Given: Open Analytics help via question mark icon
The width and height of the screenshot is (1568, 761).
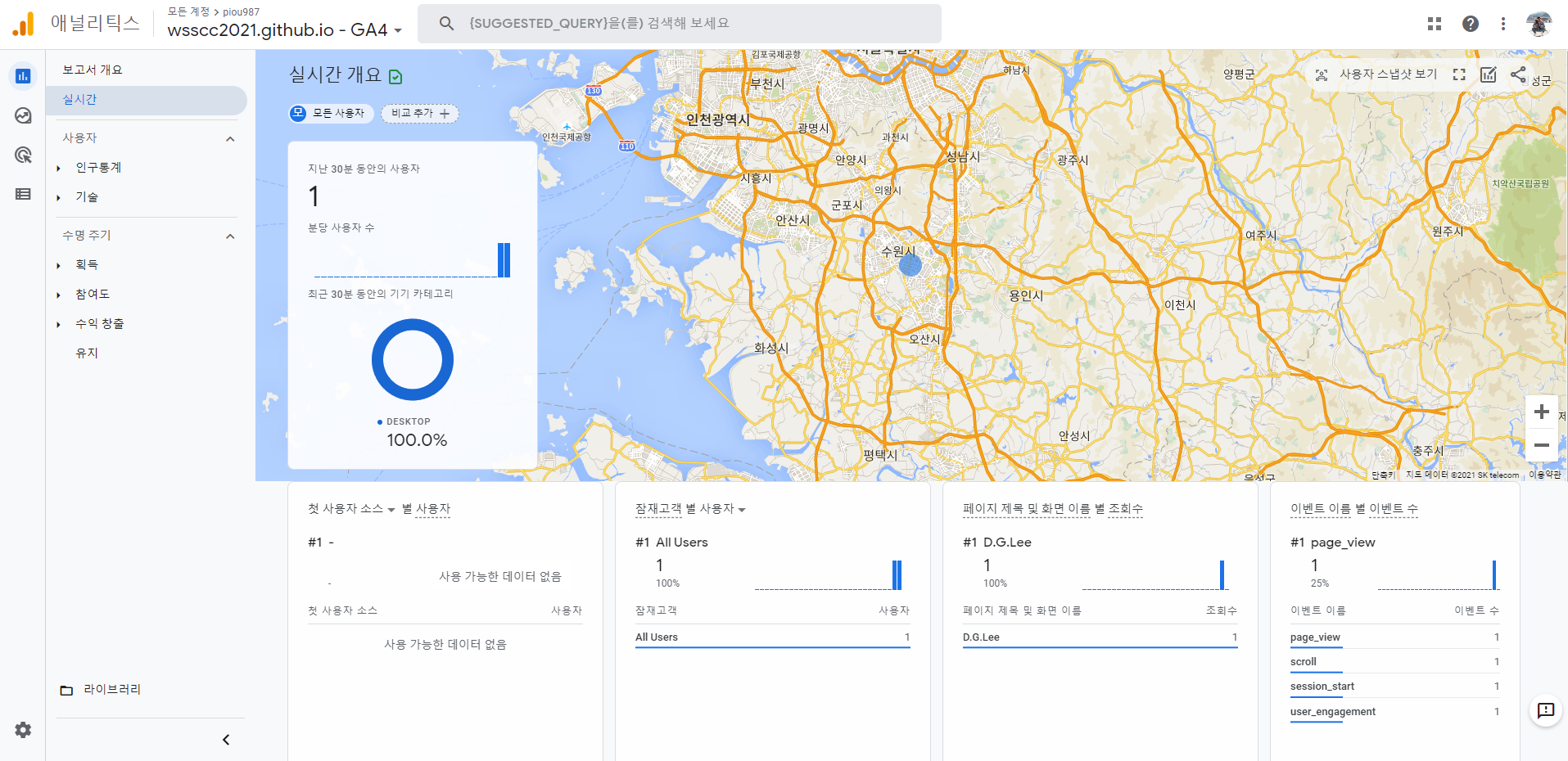Looking at the screenshot, I should 1470,24.
